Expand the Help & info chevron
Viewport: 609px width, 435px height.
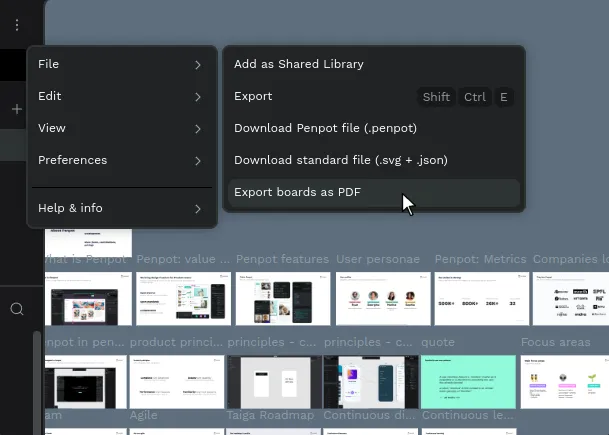click(198, 209)
